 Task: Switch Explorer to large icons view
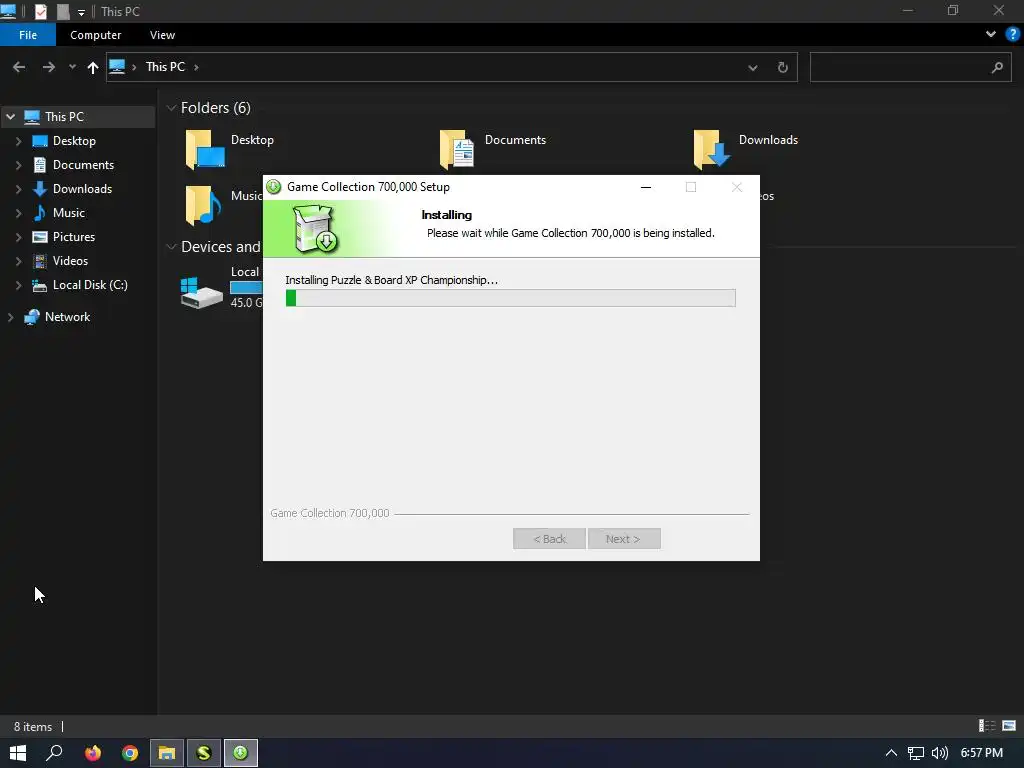(1009, 726)
